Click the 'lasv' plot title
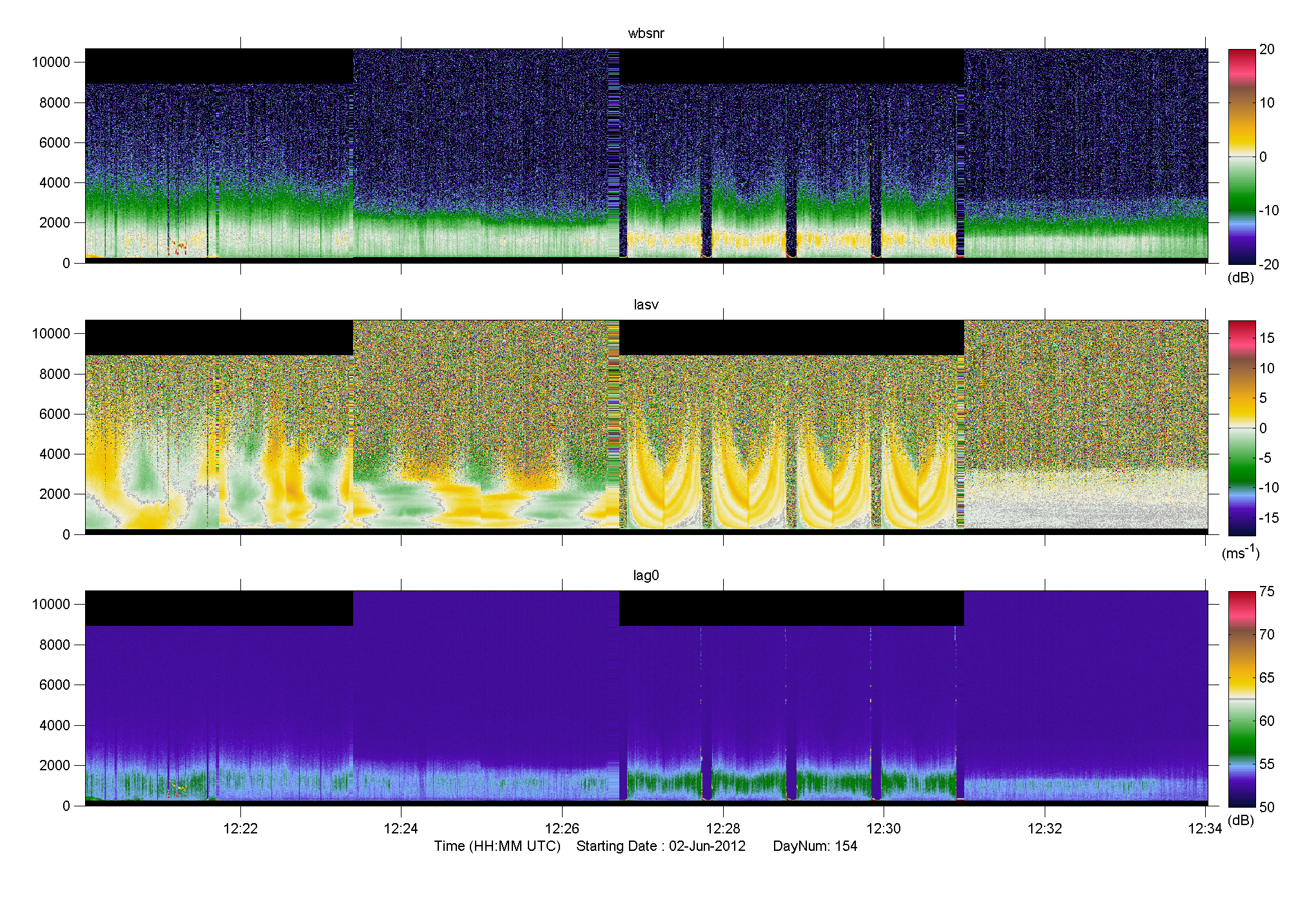This screenshot has height=905, width=1316. coord(646,305)
